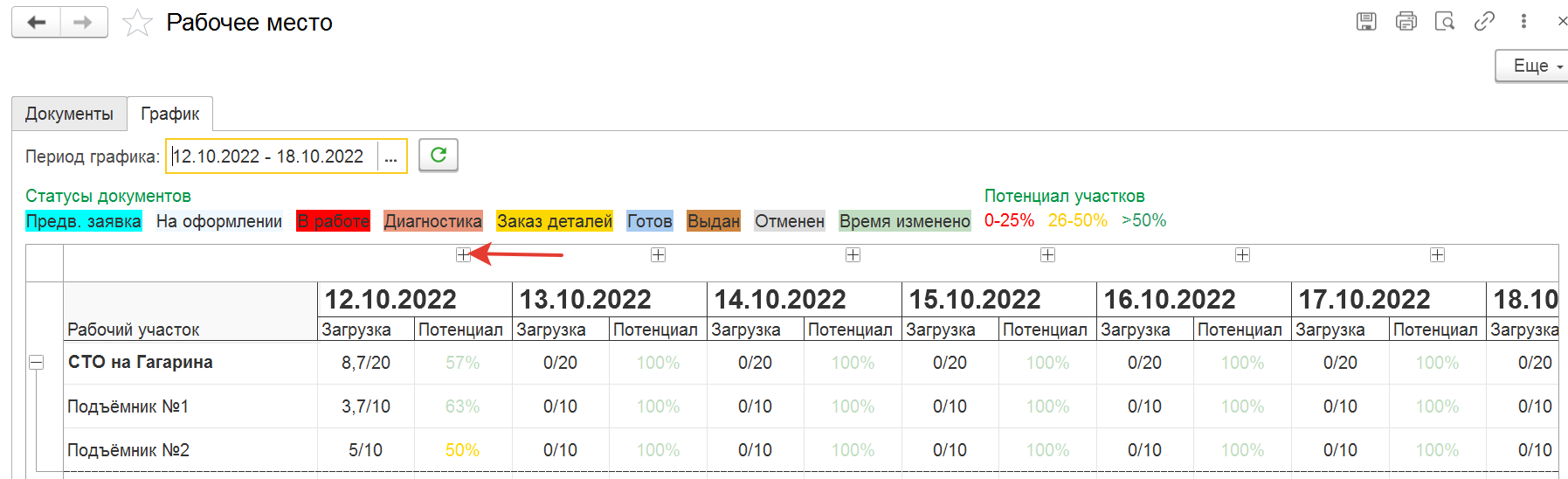Click the Время изменено status label
The height and width of the screenshot is (479, 1568).
click(905, 221)
